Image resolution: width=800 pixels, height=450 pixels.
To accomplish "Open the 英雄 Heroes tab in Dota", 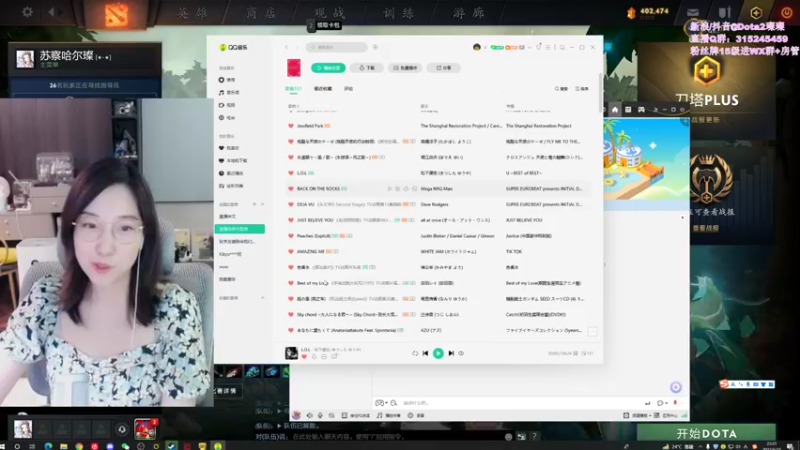I will 192,13.
